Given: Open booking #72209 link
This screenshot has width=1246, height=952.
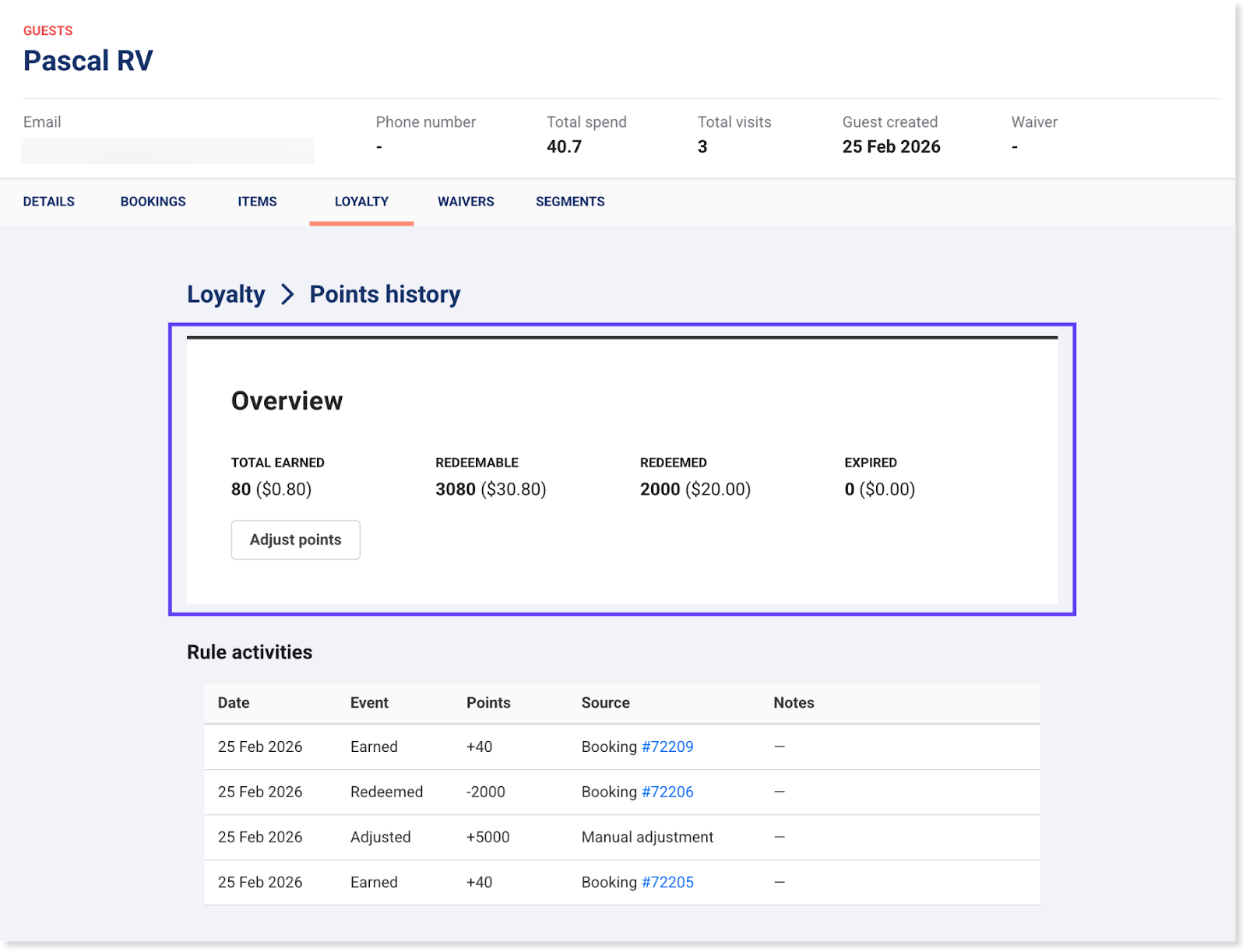Looking at the screenshot, I should pyautogui.click(x=667, y=746).
